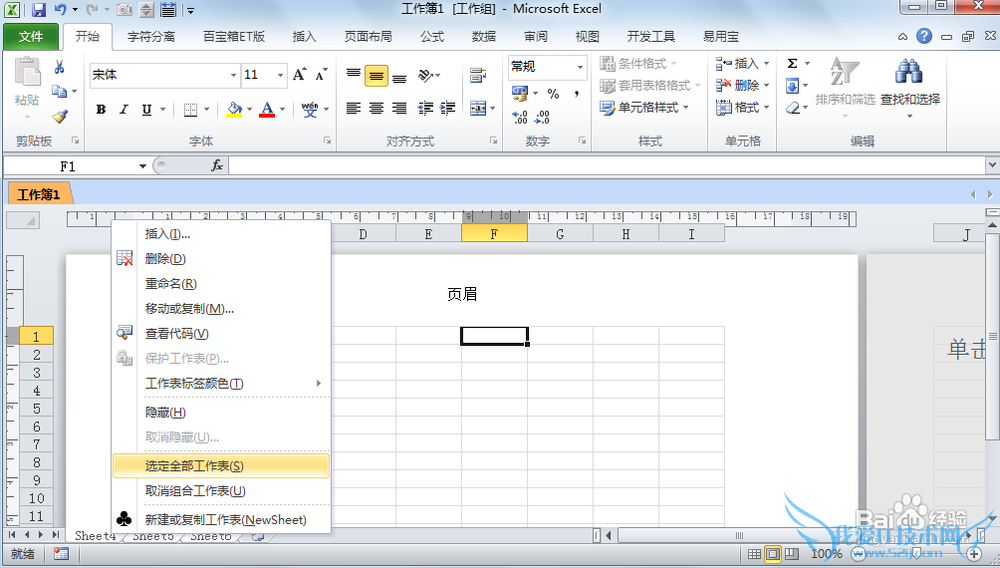The height and width of the screenshot is (568, 1000).
Task: Choose 重命名(R) in context menu
Action: pos(221,284)
